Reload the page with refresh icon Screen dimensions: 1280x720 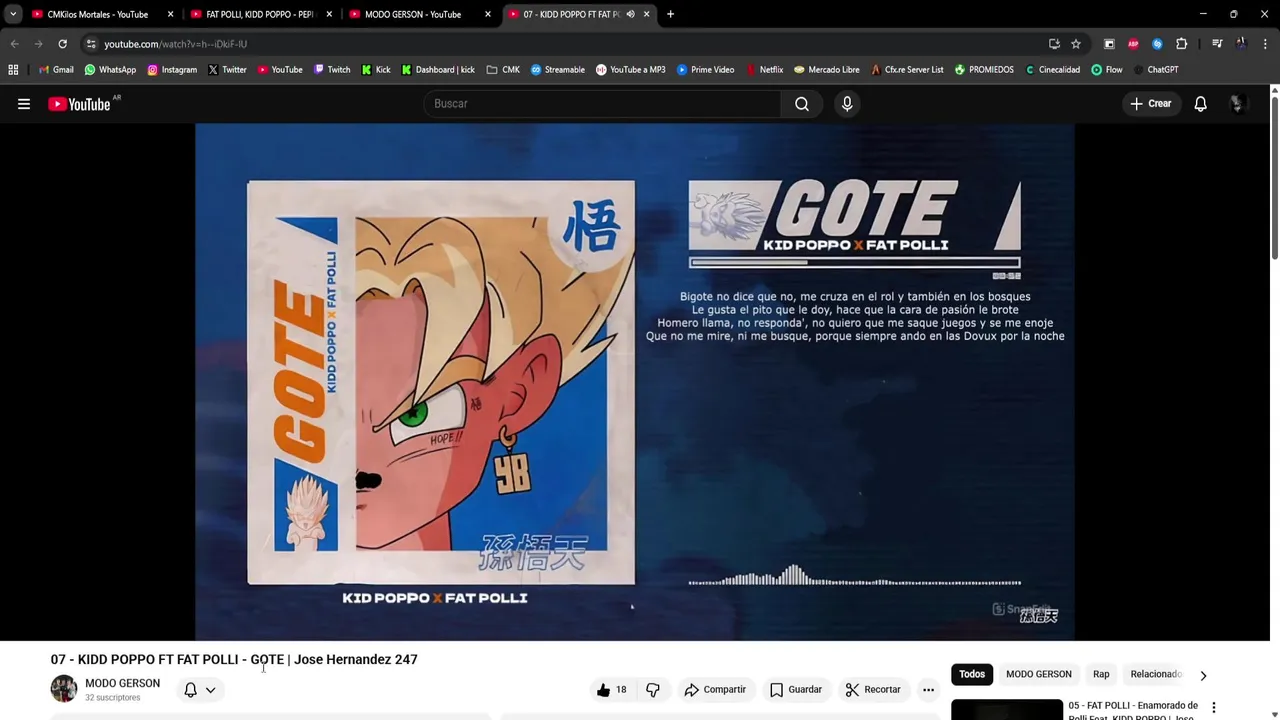coord(62,44)
